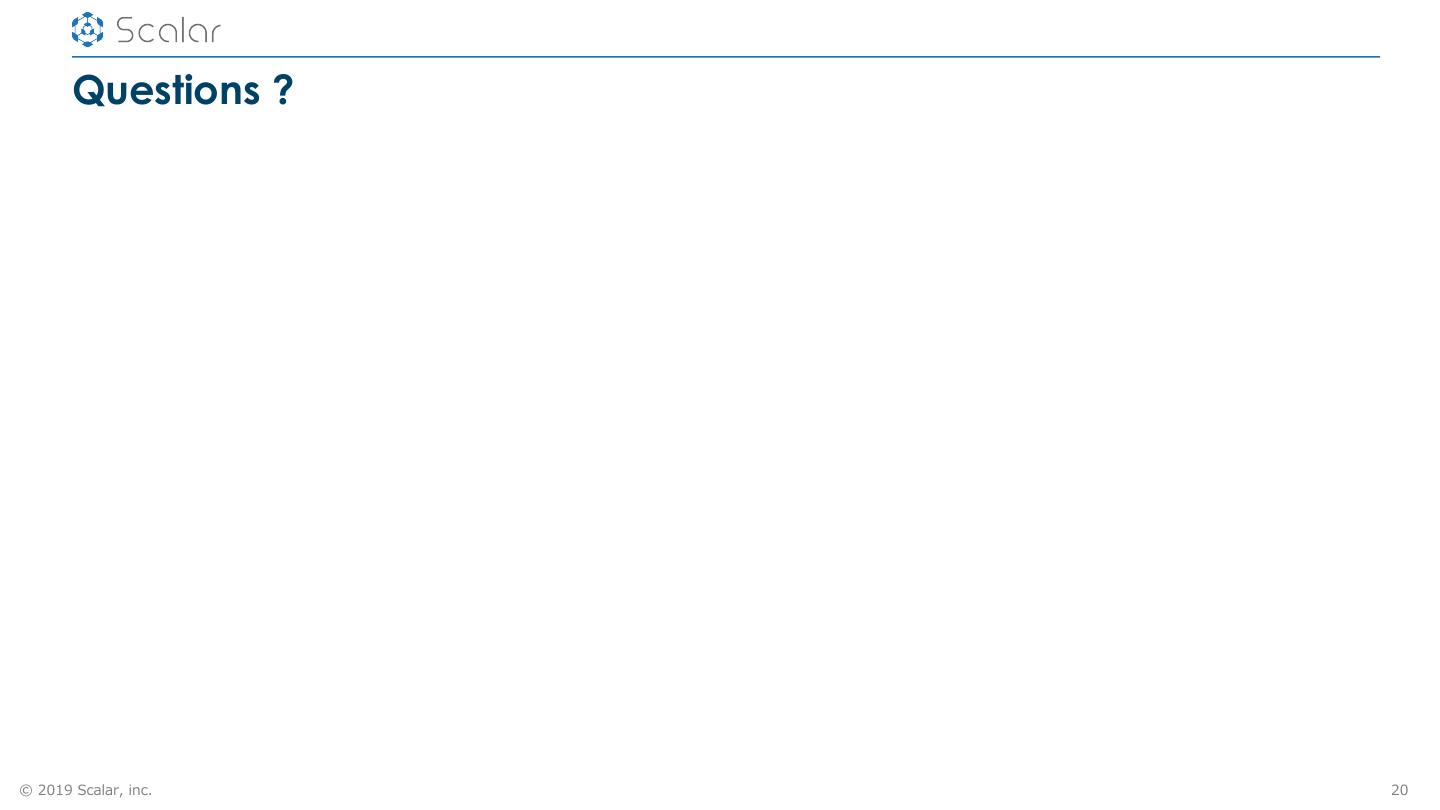This screenshot has height=810, width=1440.
Task: Click the copyright symbol in the footer
Action: point(26,790)
